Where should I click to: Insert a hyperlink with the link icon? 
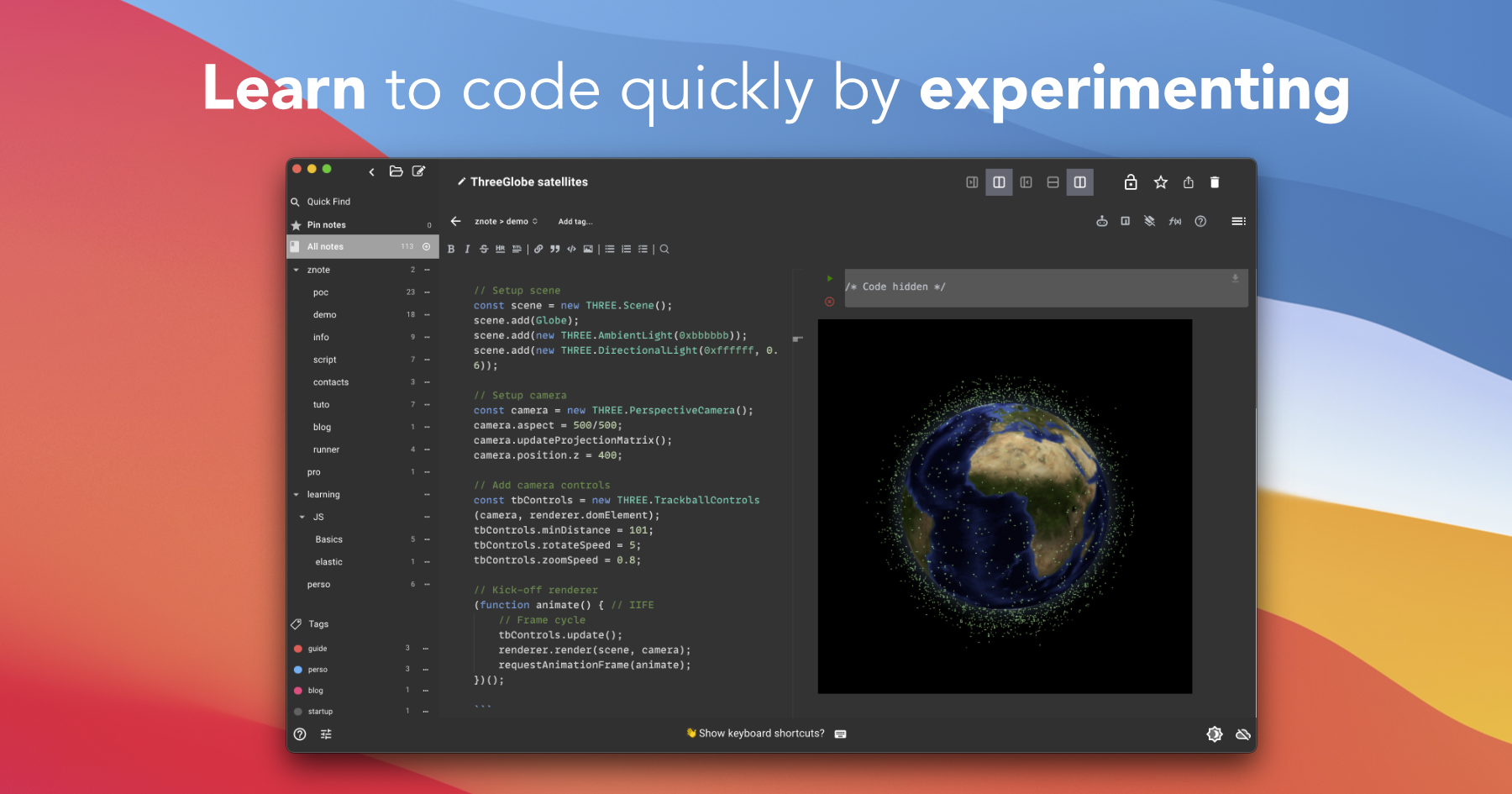click(x=538, y=249)
